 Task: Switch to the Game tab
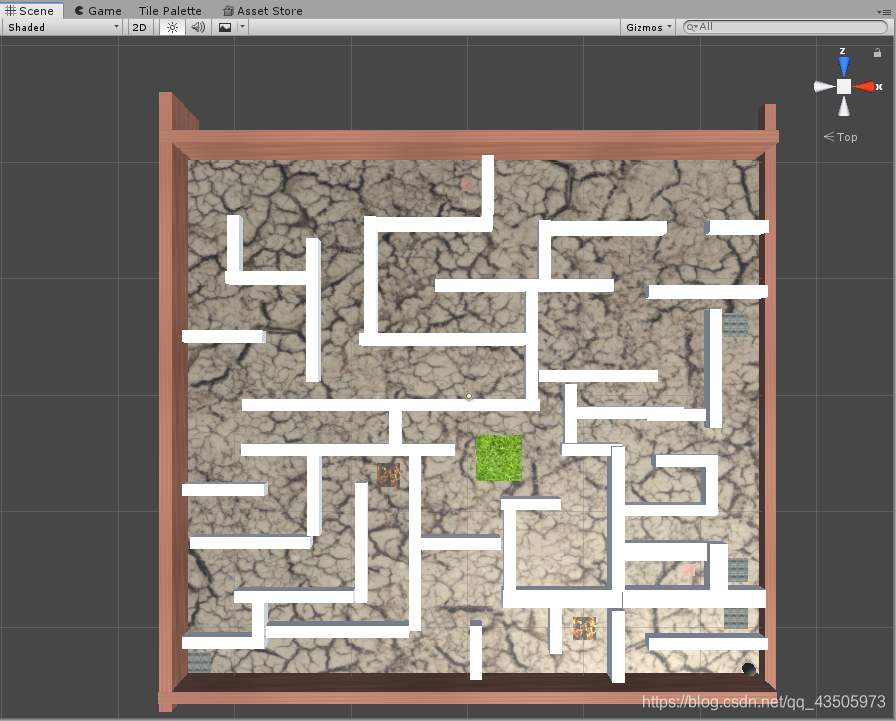point(98,11)
